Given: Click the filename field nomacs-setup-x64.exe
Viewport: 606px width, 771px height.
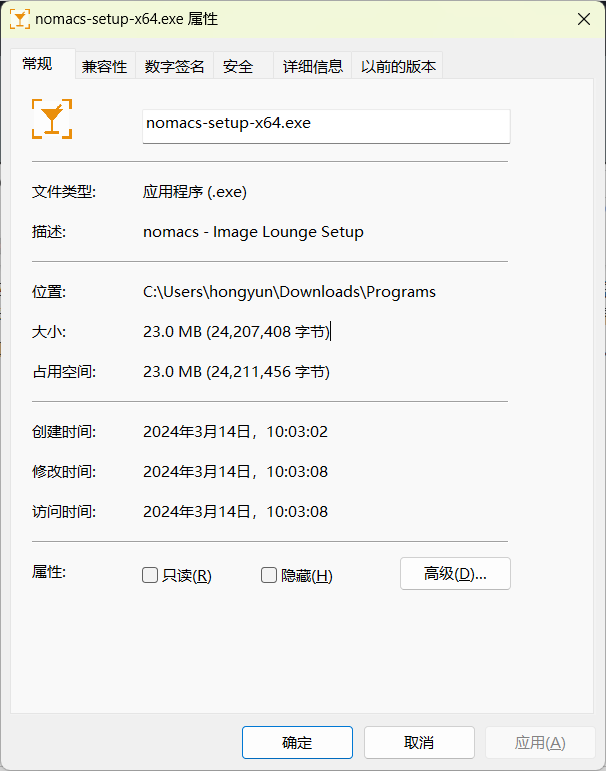Looking at the screenshot, I should (326, 126).
